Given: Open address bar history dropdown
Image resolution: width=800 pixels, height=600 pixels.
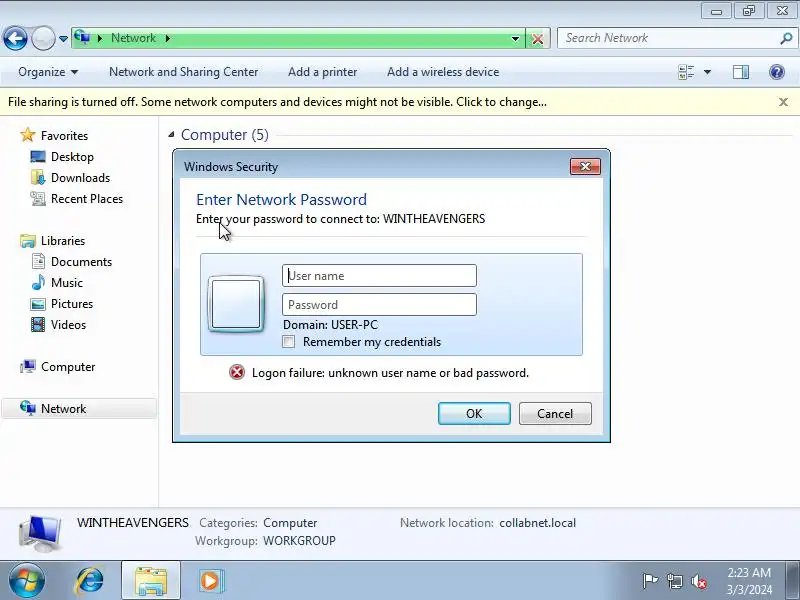Looking at the screenshot, I should 515,39.
